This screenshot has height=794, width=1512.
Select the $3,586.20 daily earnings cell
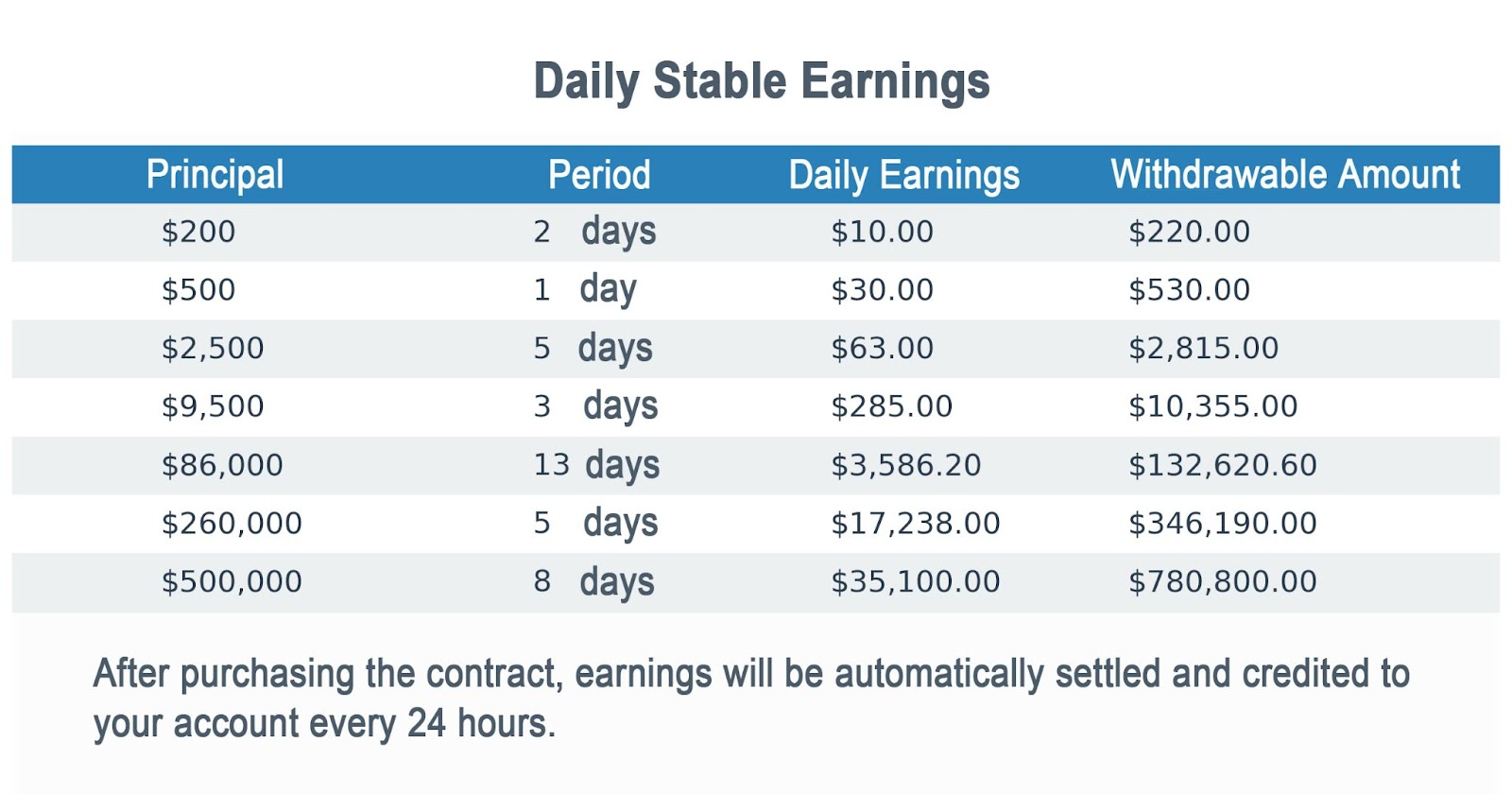pos(905,465)
